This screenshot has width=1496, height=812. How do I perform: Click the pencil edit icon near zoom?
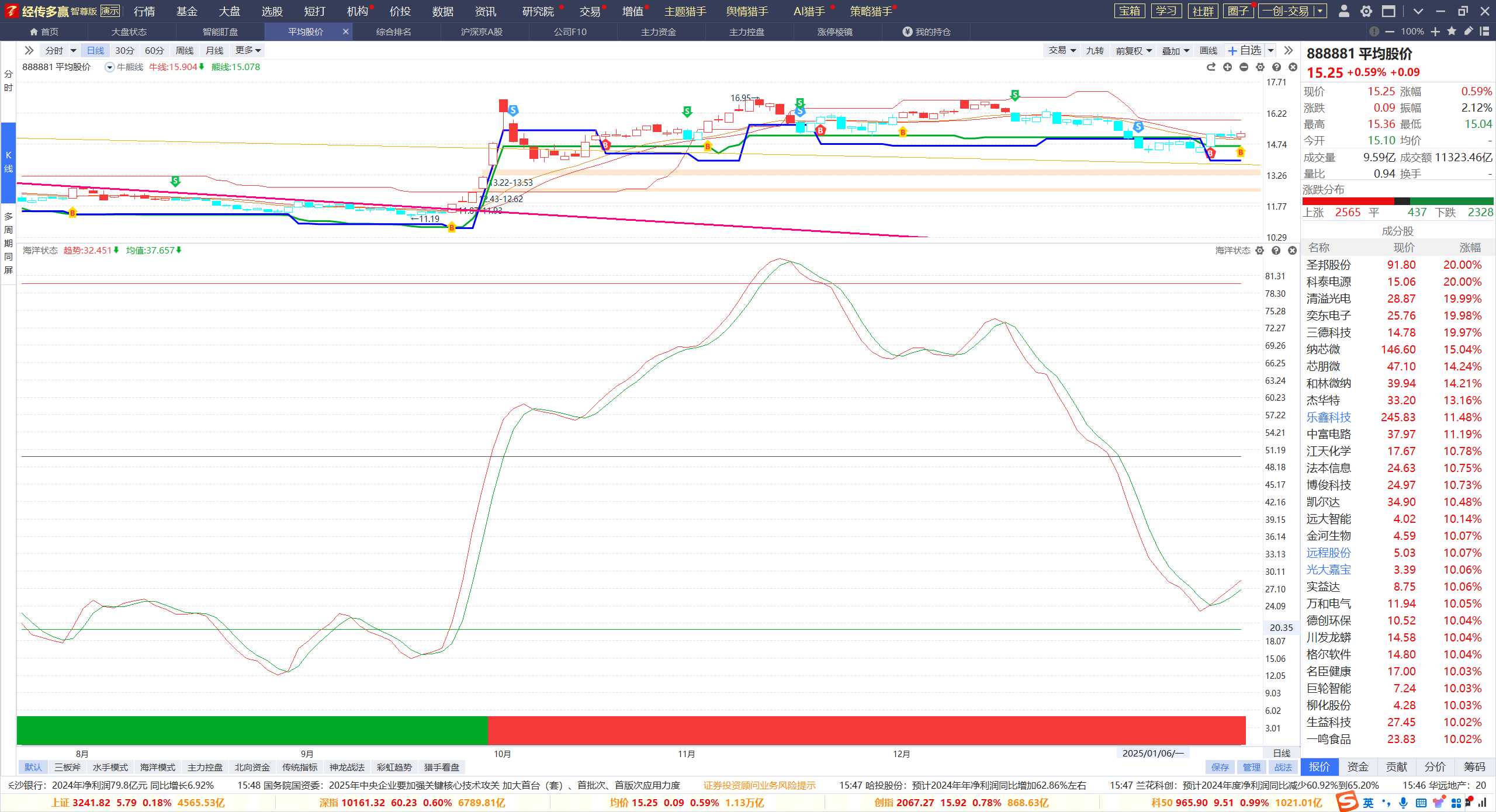(x=1468, y=32)
